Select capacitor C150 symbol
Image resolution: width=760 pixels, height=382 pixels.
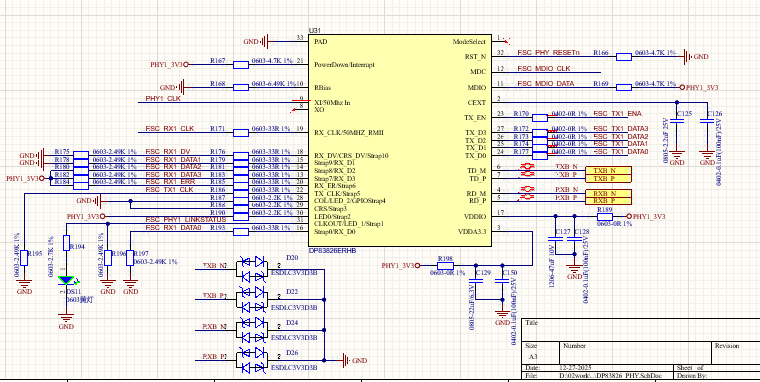tap(502, 281)
